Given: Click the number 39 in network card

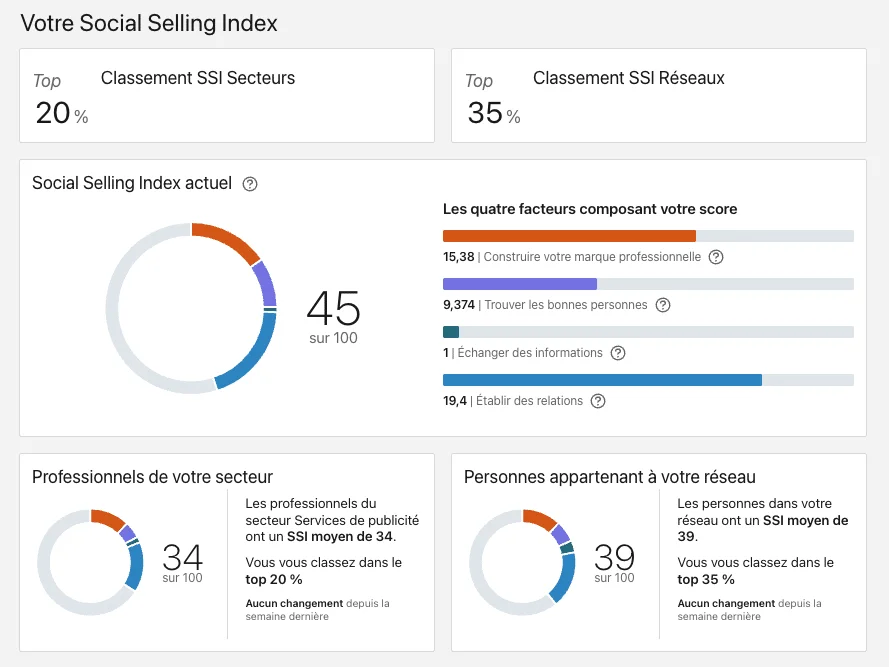Looking at the screenshot, I should (614, 557).
